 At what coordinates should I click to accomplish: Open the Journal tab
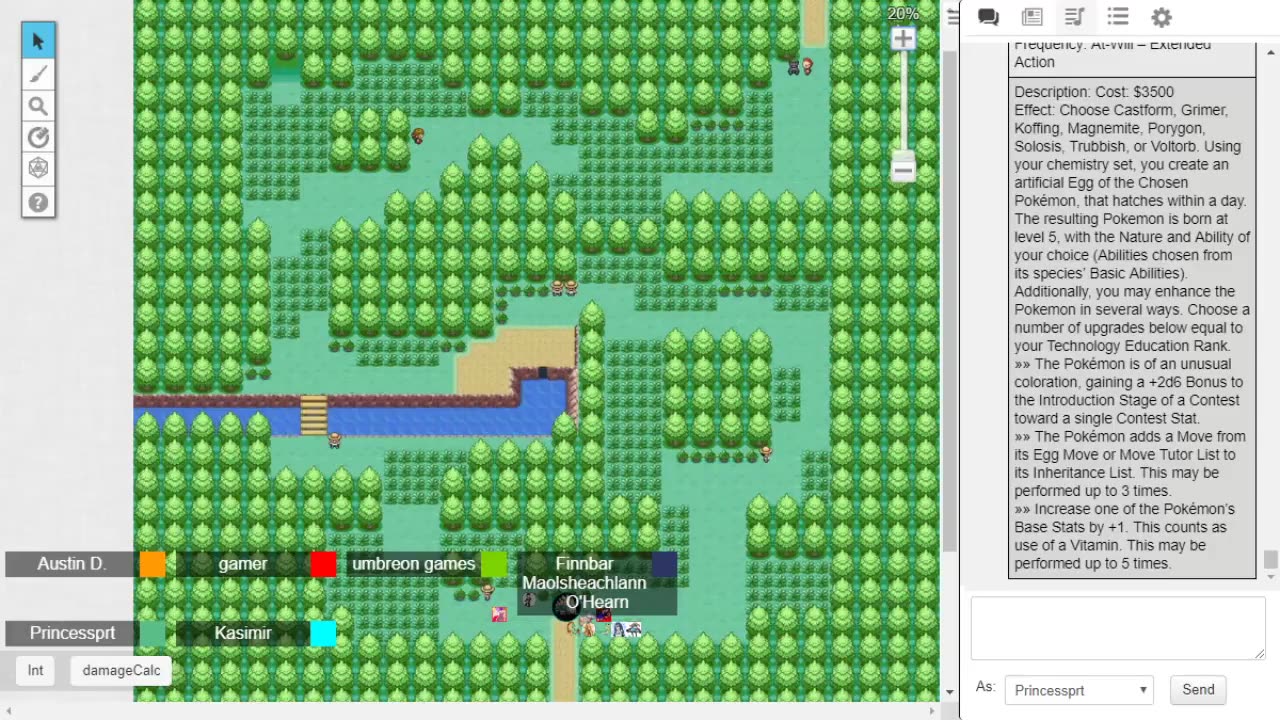tap(1032, 17)
